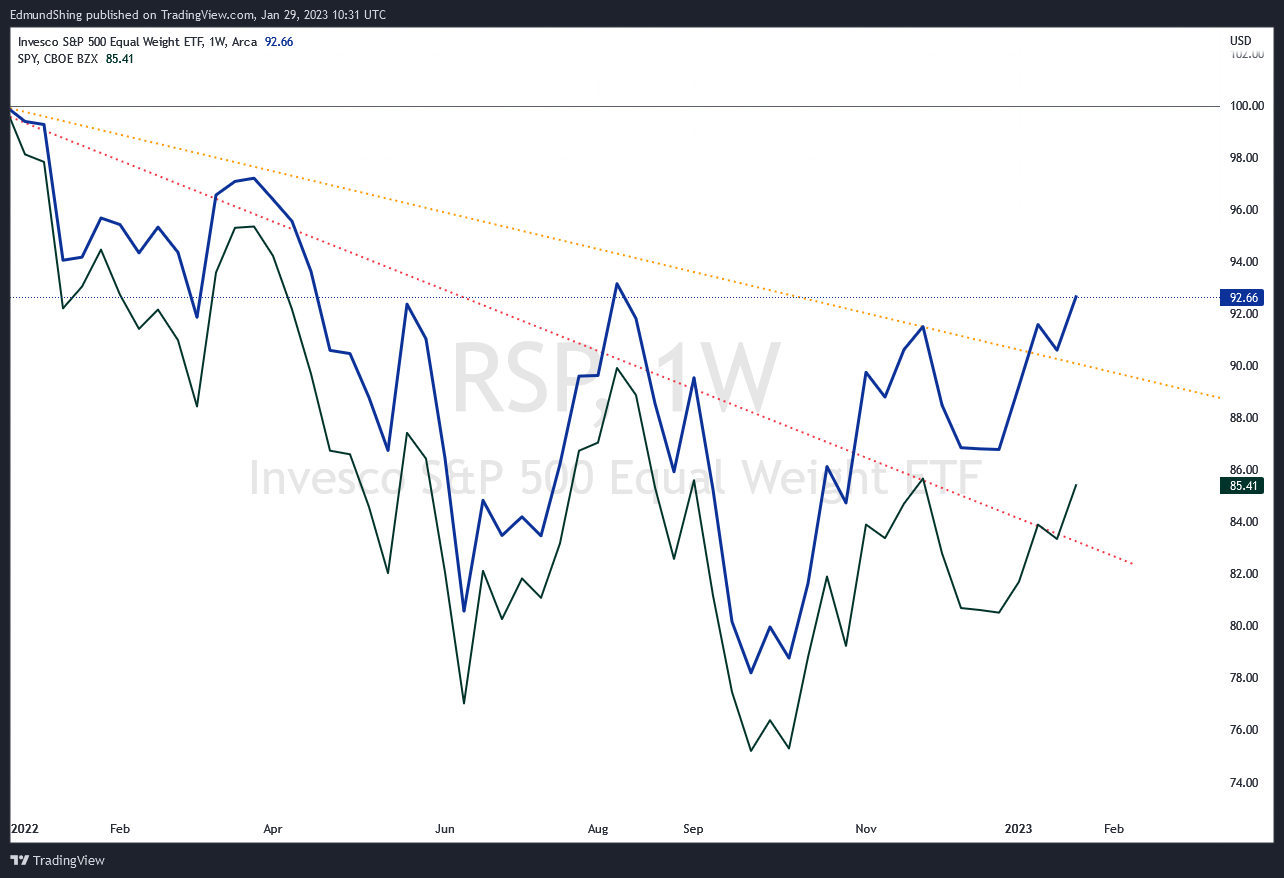Click the Sep time axis label
1284x878 pixels.
[x=693, y=829]
